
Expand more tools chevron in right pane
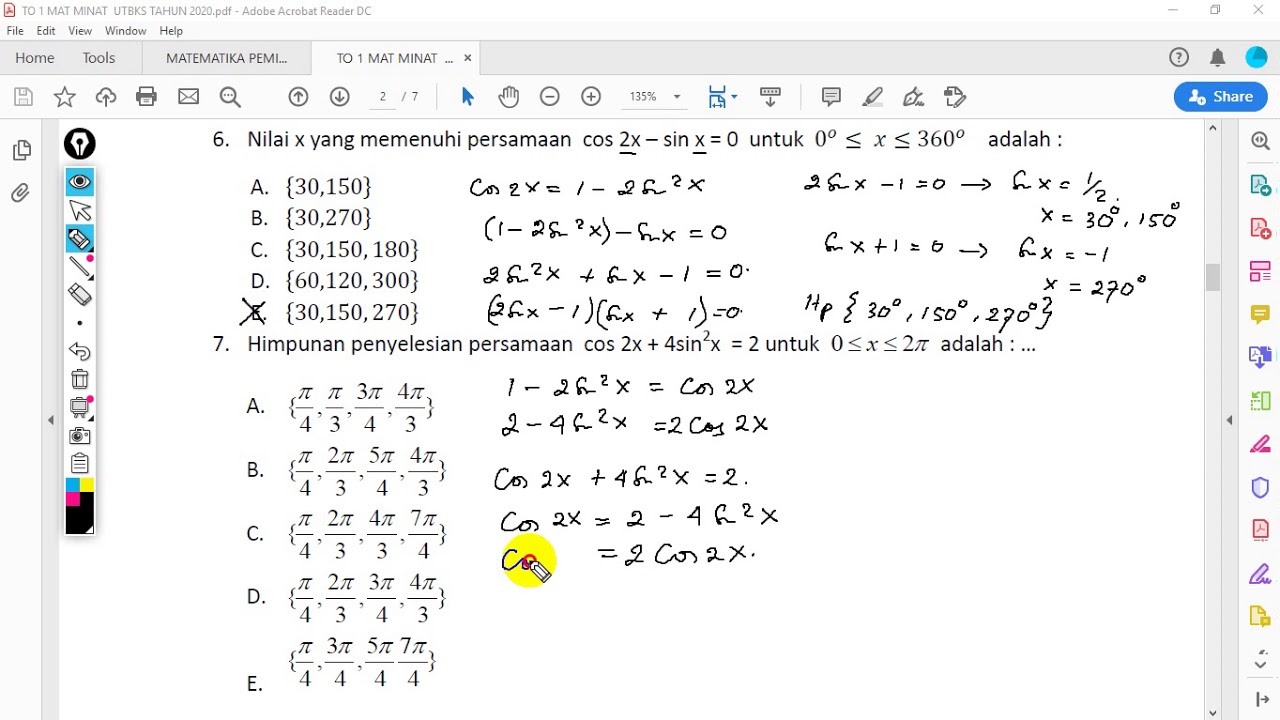[1260, 663]
